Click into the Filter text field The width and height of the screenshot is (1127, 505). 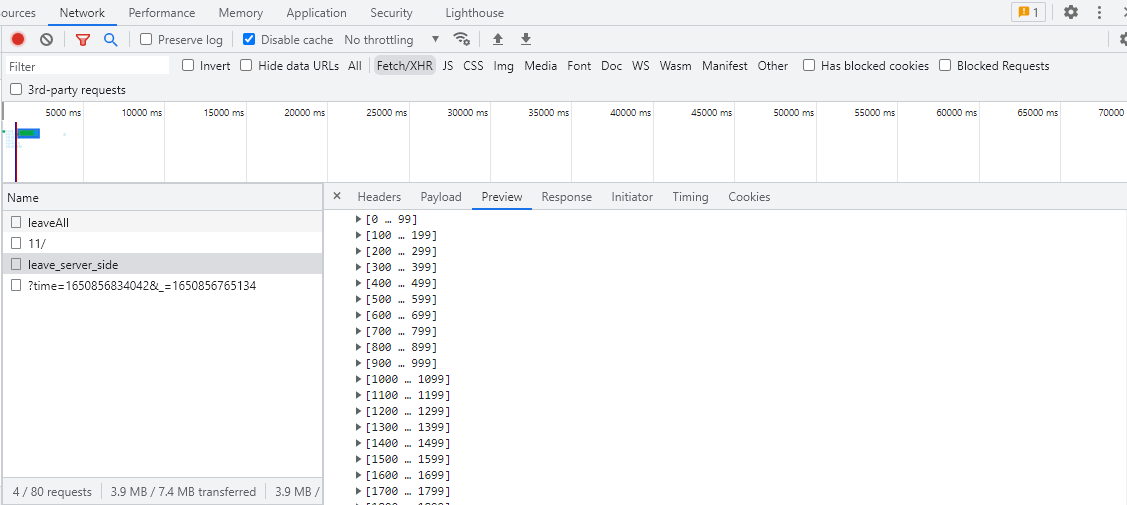click(x=87, y=66)
